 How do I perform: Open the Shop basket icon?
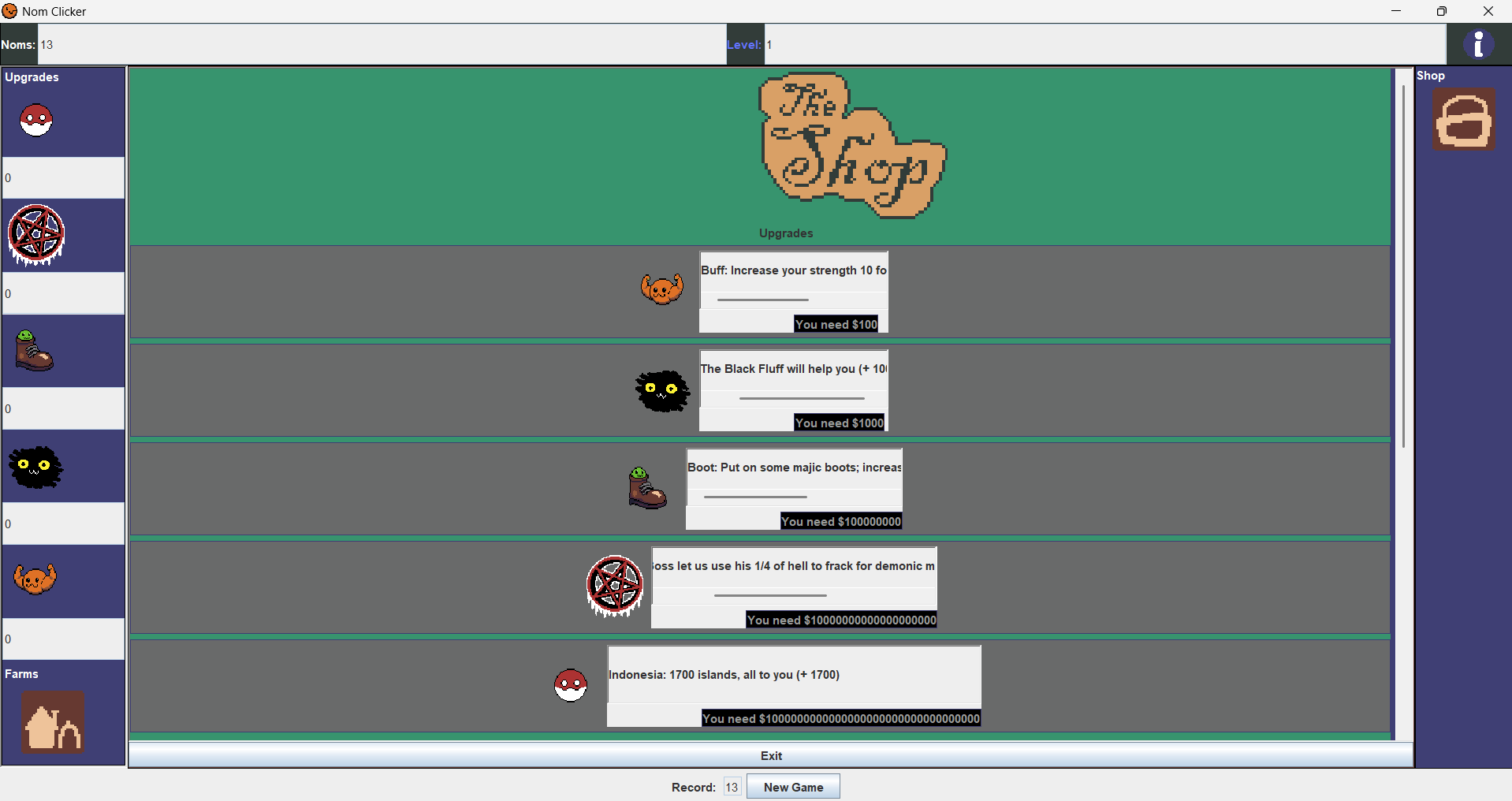1464,120
